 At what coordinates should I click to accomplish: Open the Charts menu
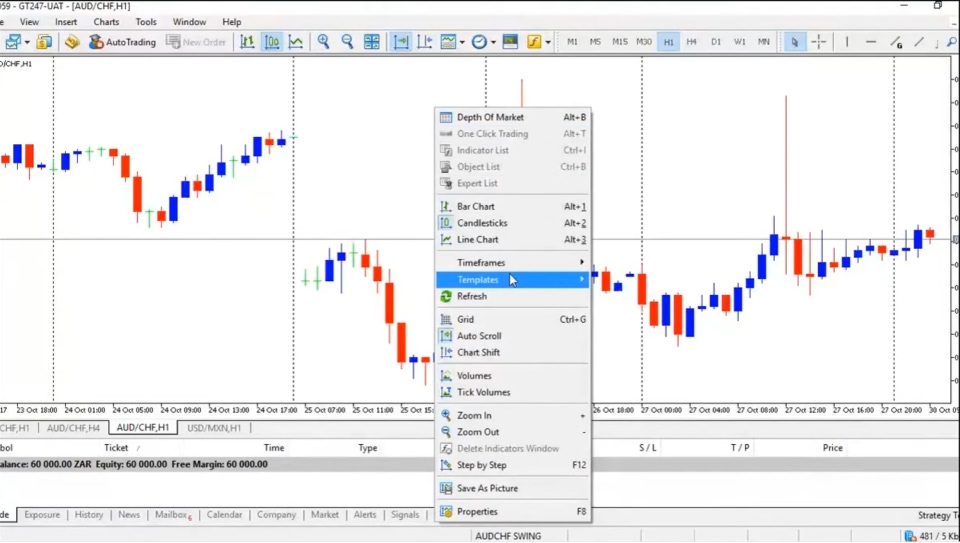(107, 21)
